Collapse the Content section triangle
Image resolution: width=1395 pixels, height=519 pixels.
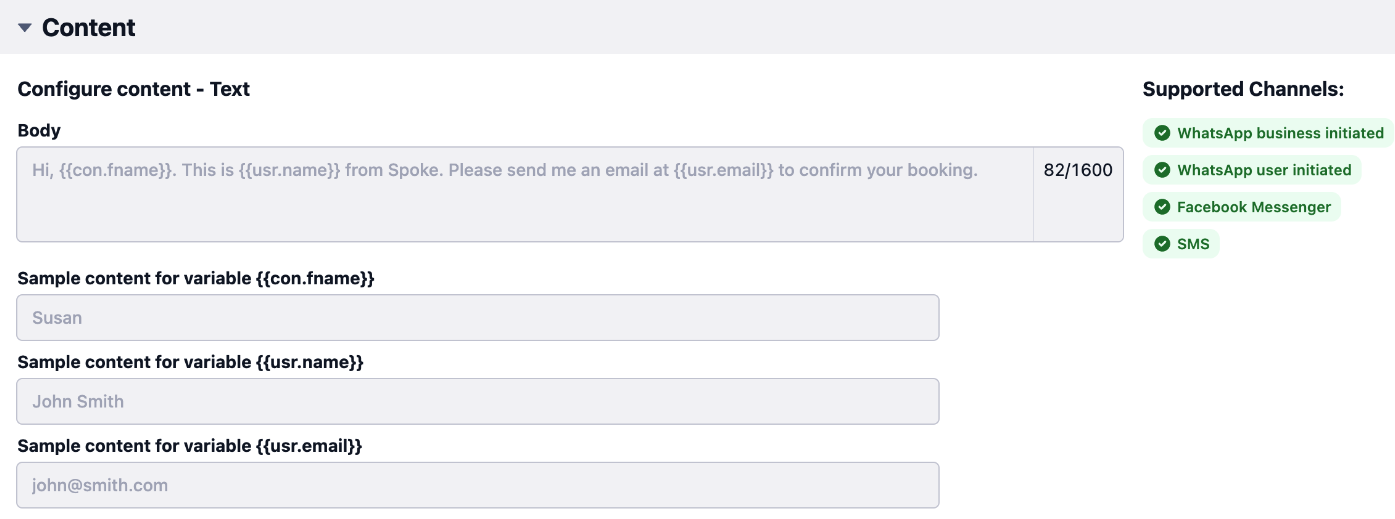pos(25,28)
